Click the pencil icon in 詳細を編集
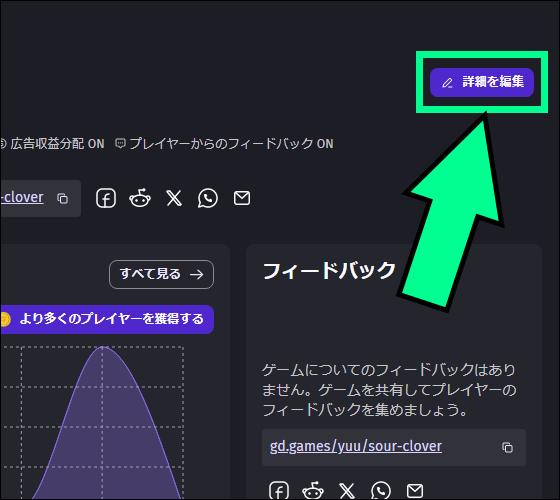 447,83
